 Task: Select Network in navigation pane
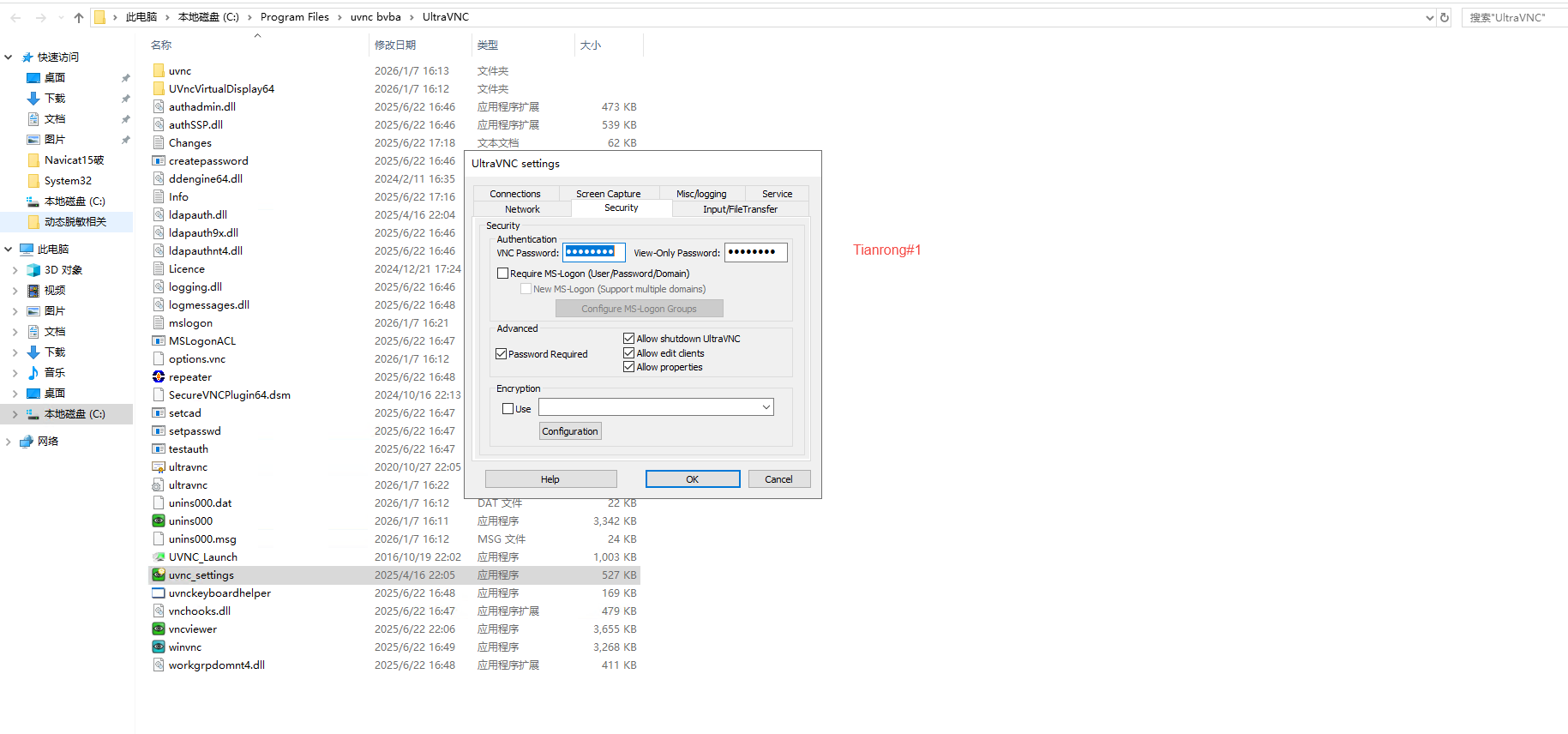tap(48, 441)
